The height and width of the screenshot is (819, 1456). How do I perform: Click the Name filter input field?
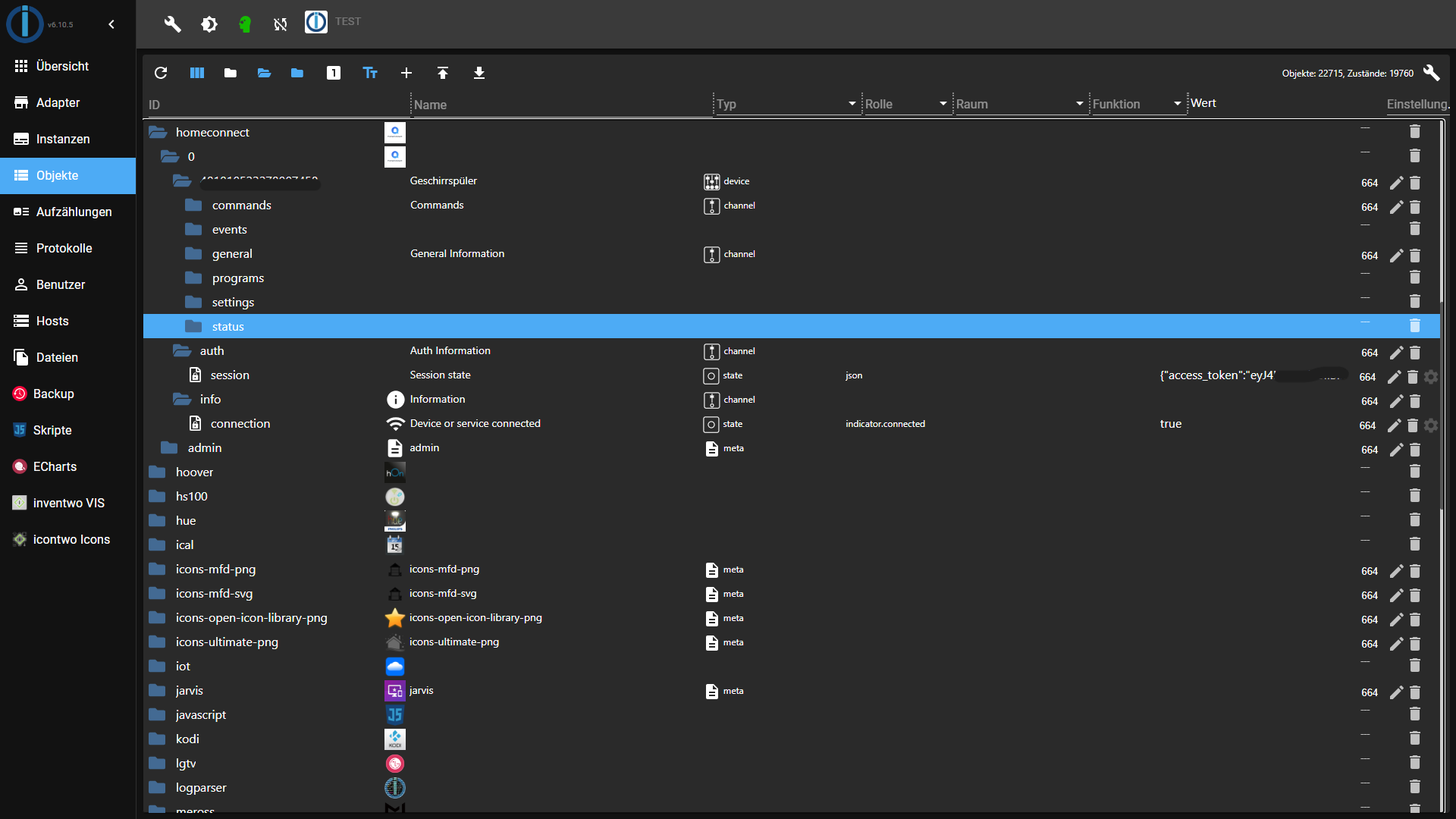pyautogui.click(x=561, y=105)
